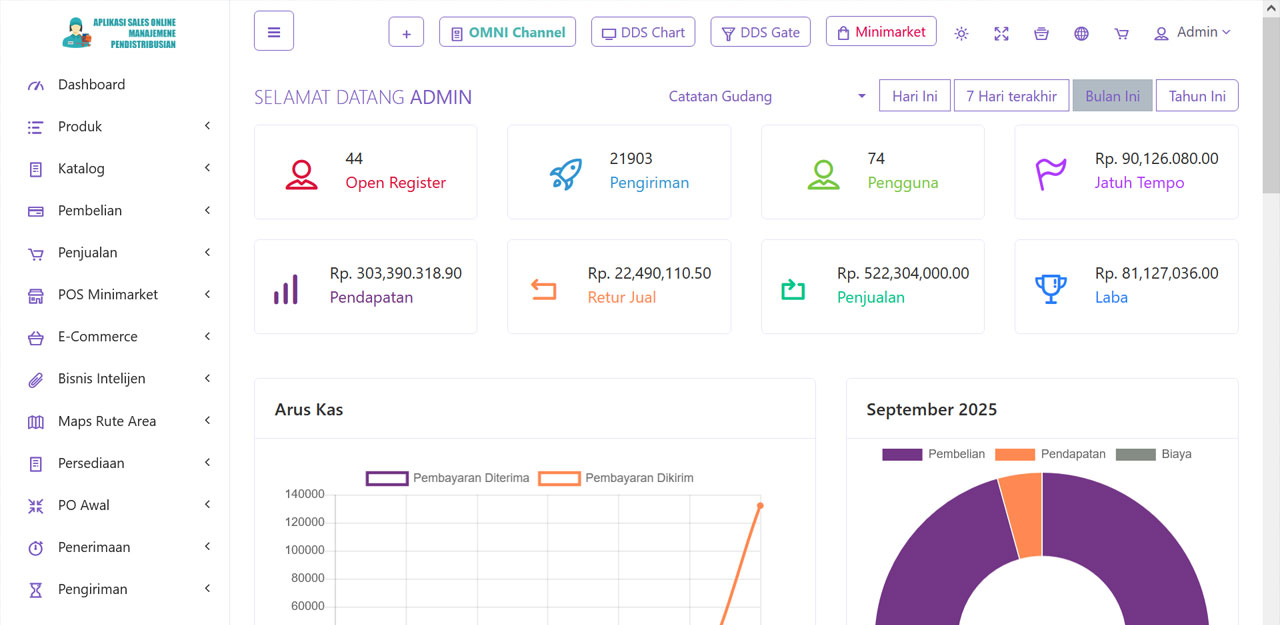
Task: Click the Pembelian purple legend swatch
Action: point(901,454)
